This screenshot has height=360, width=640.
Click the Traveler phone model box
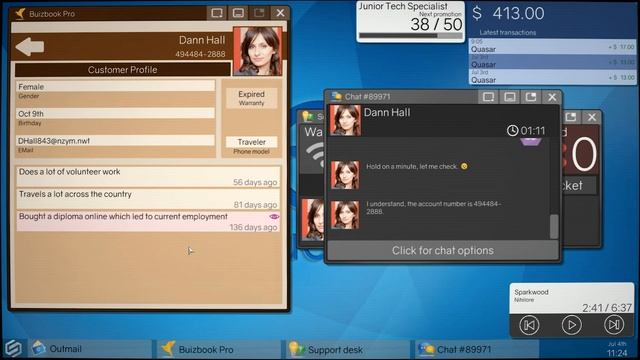251,142
